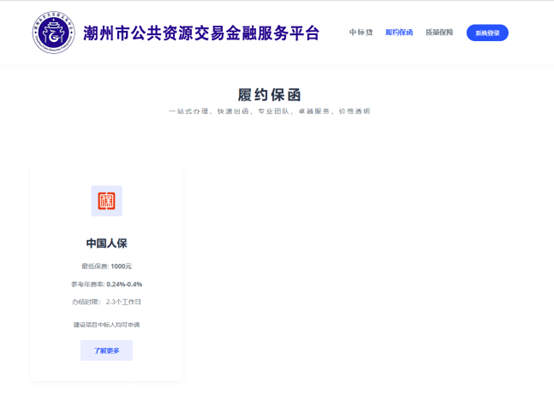This screenshot has height=395, width=554.
Task: Click the 参考年费率 0.24%-0.4% line
Action: tap(106, 284)
